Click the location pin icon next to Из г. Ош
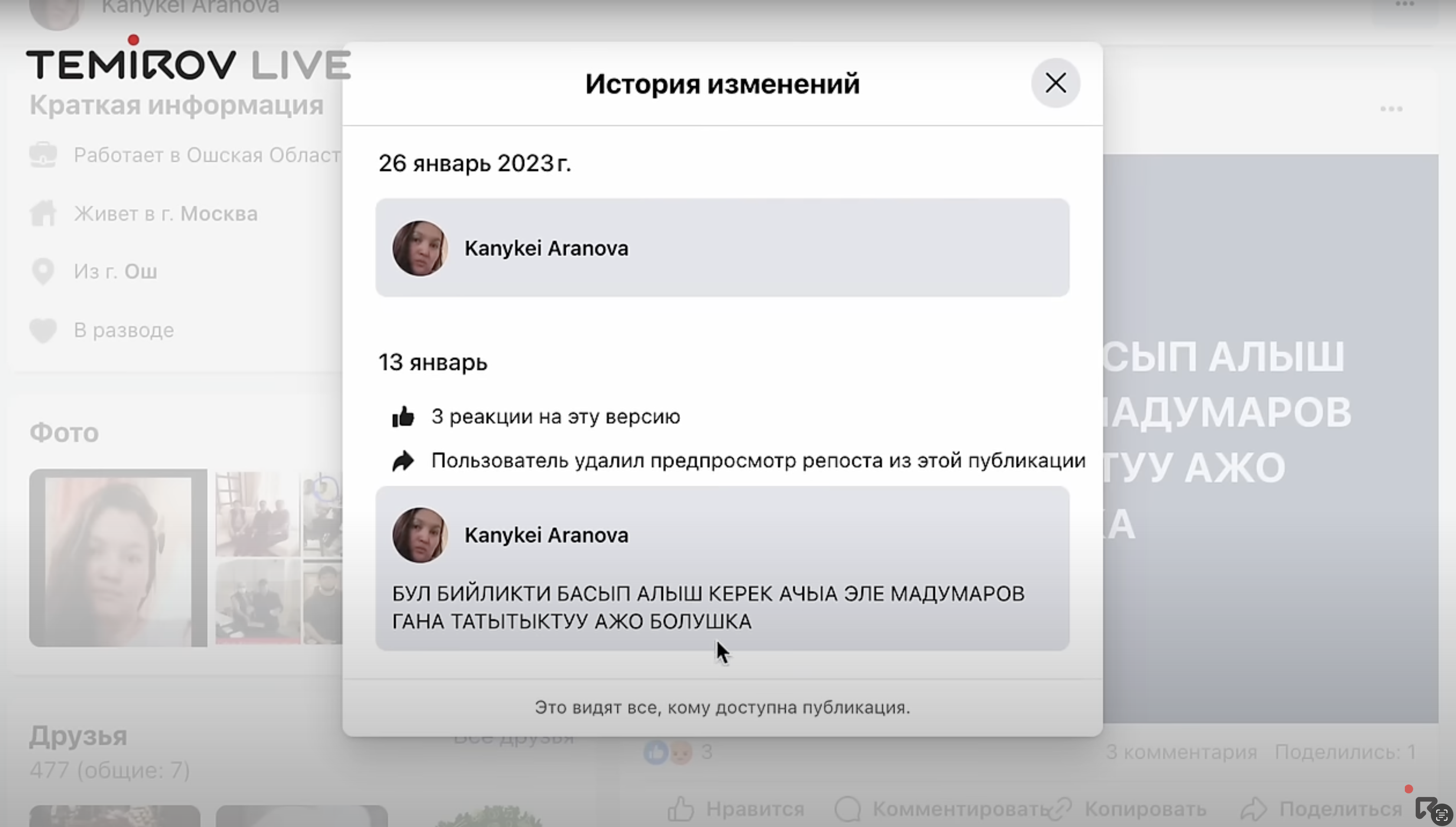The height and width of the screenshot is (827, 1456). click(x=43, y=271)
